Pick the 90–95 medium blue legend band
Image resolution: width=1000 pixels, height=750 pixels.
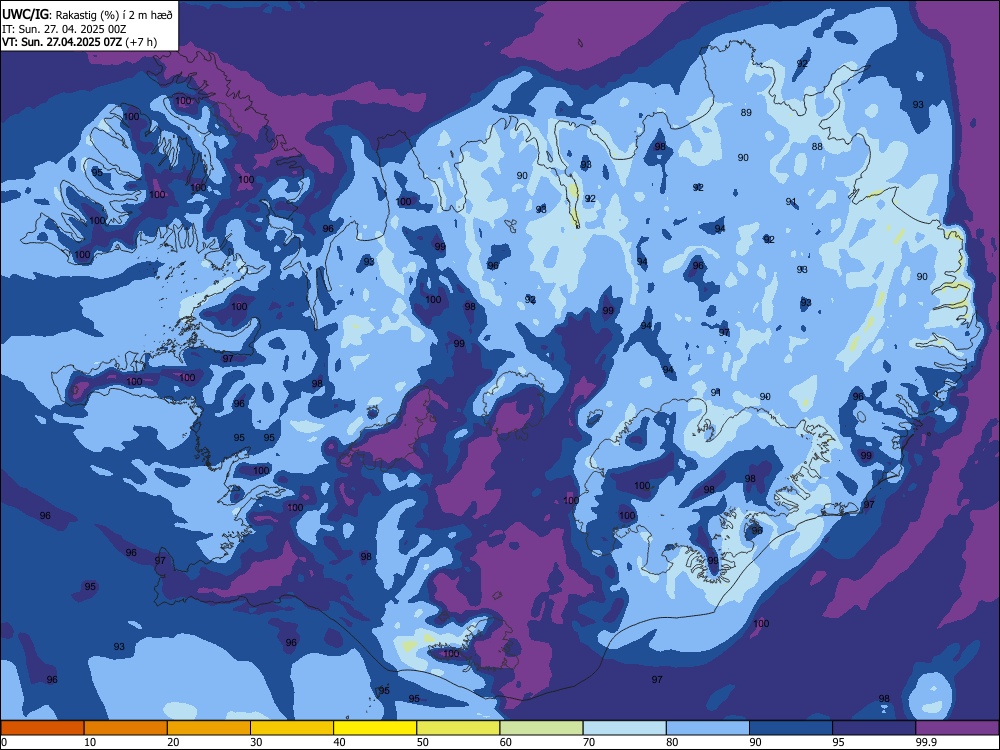point(791,728)
